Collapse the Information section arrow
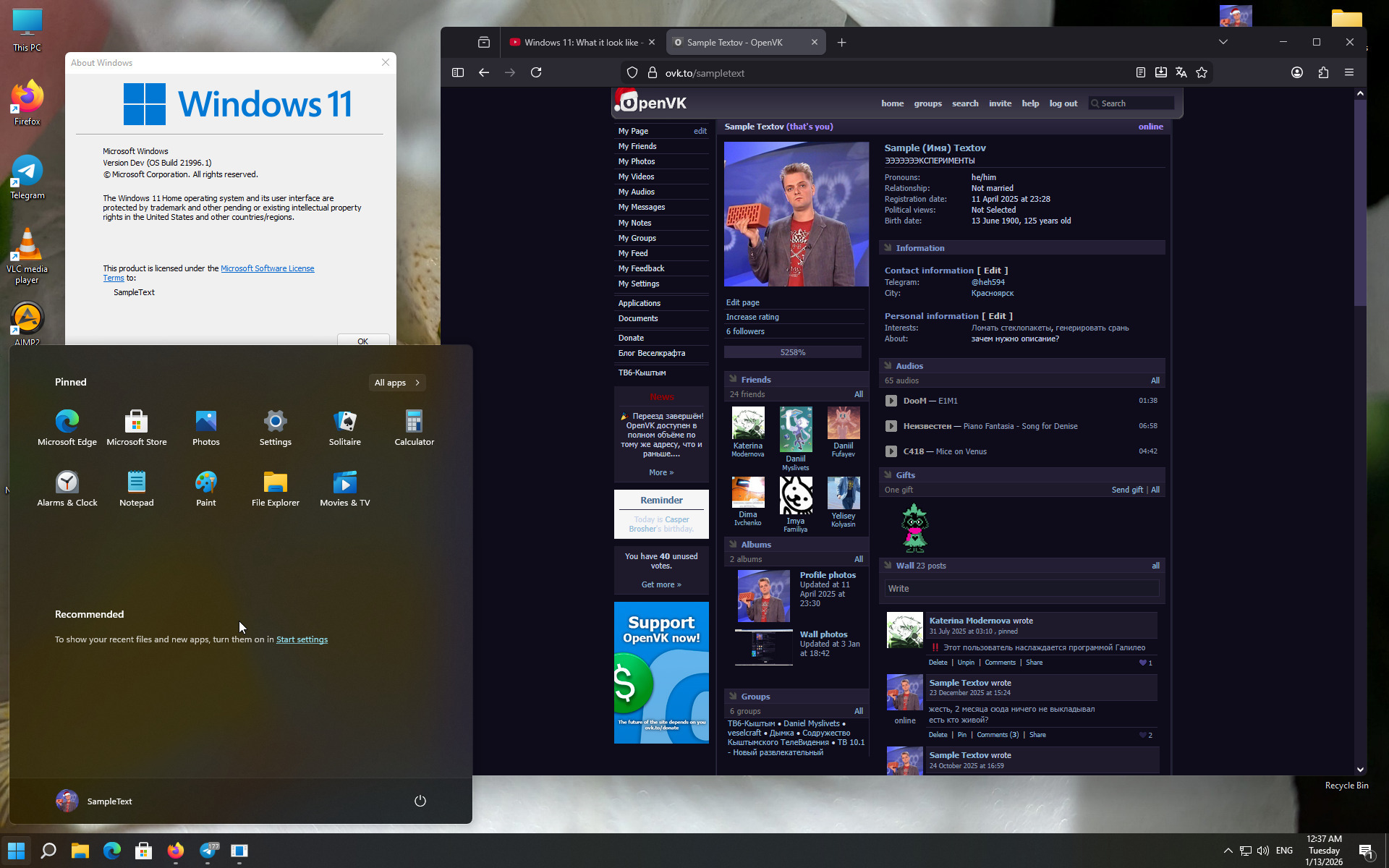The width and height of the screenshot is (1389, 868). click(888, 248)
